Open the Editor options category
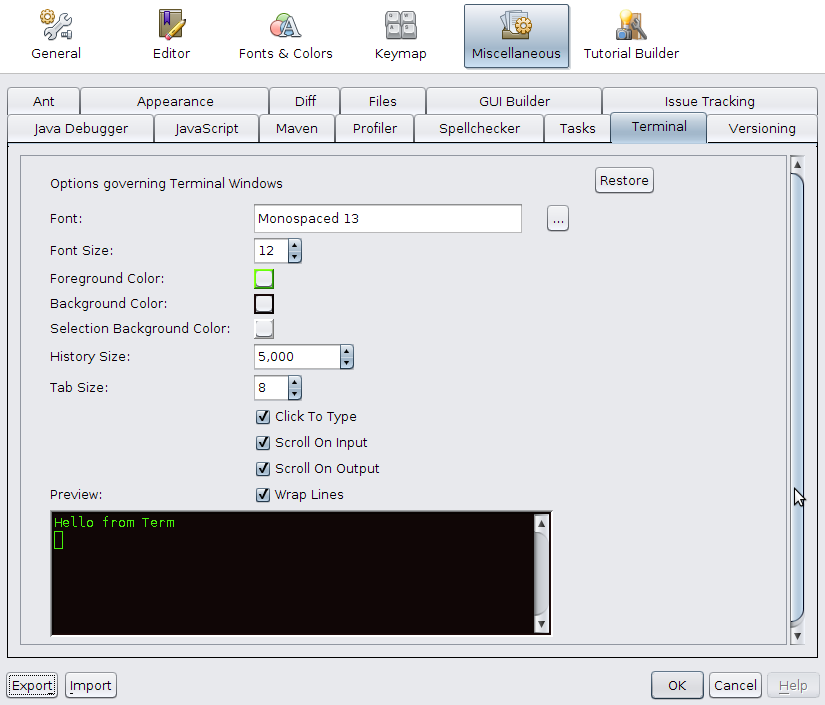Image resolution: width=825 pixels, height=705 pixels. [172, 36]
